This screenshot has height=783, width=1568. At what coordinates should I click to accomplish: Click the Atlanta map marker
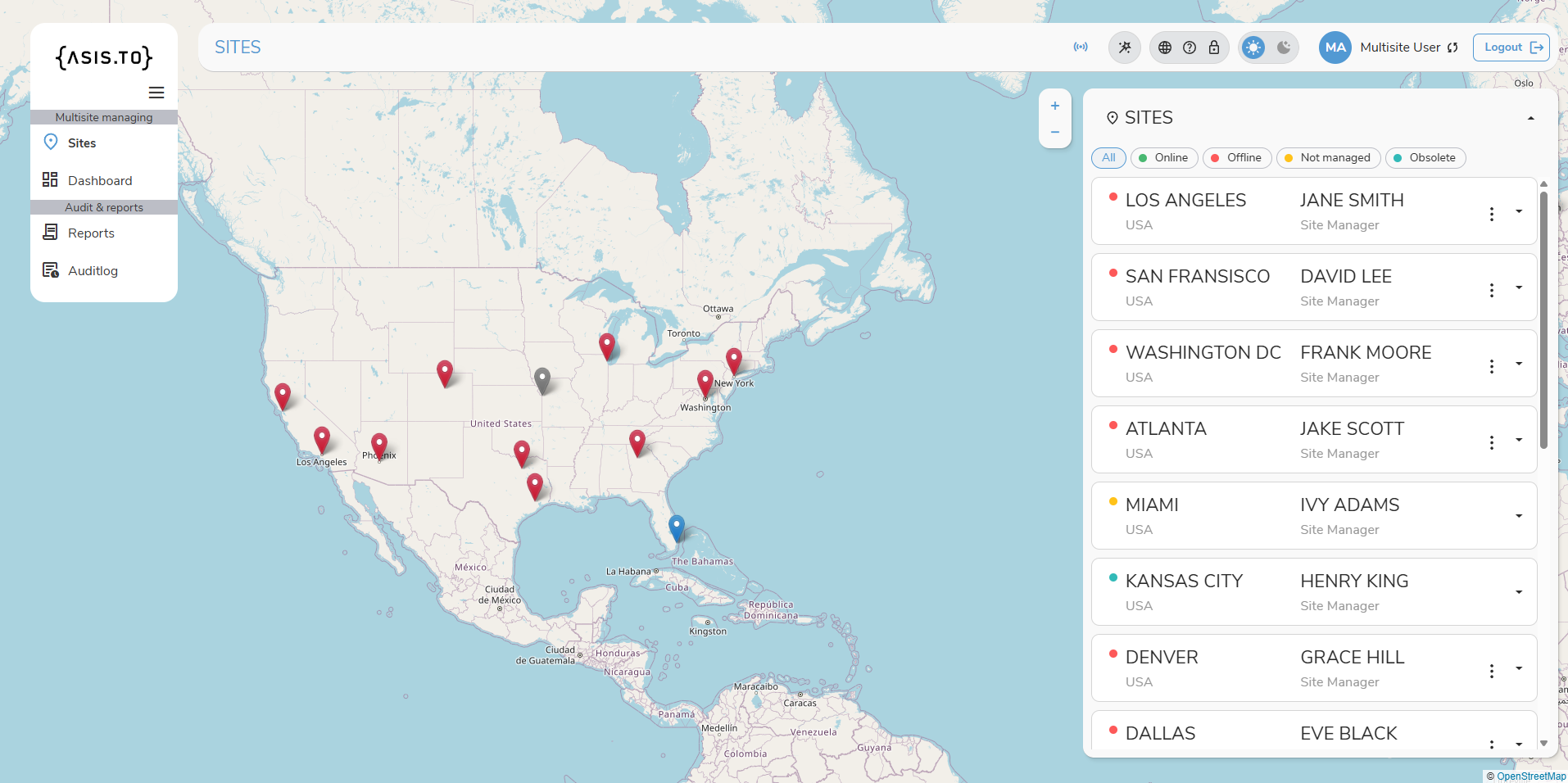pyautogui.click(x=637, y=443)
